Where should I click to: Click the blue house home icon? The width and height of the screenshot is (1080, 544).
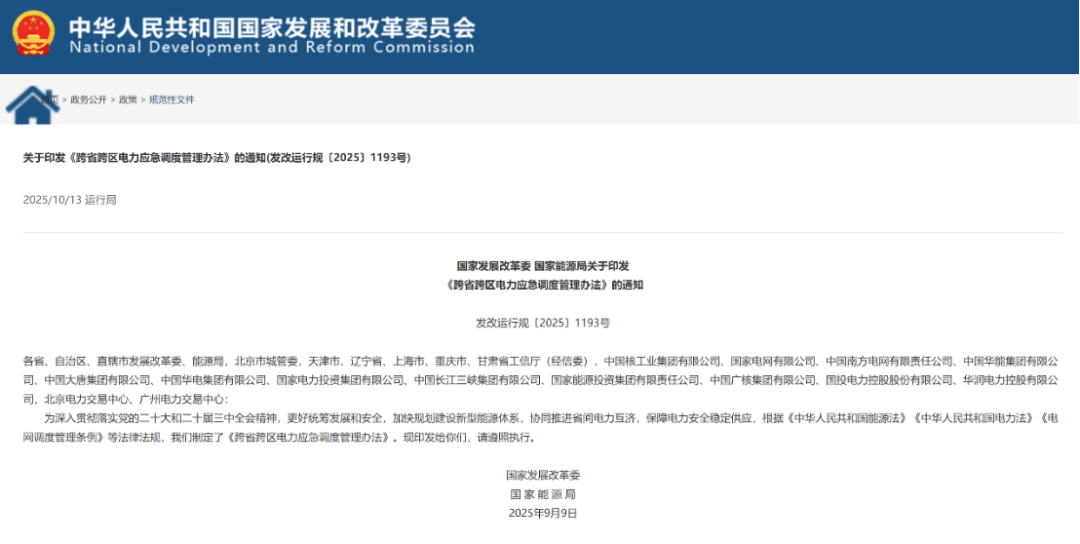click(32, 105)
